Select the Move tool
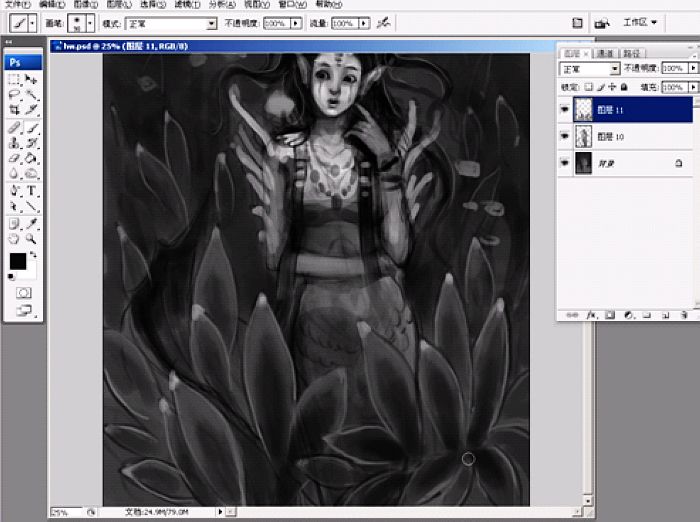The height and width of the screenshot is (522, 700). click(31, 79)
